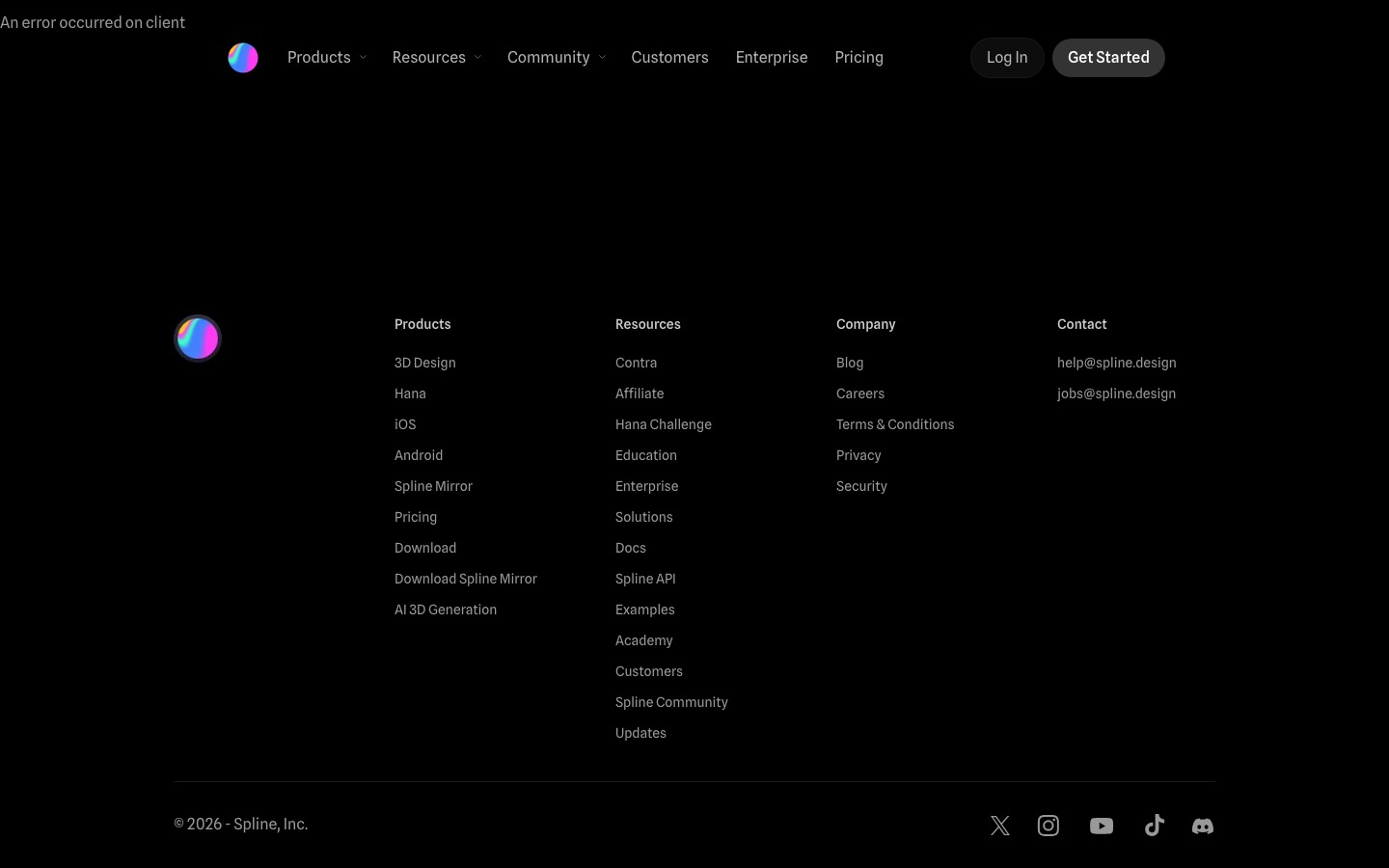This screenshot has width=1389, height=868.
Task: Select the Android footer link
Action: point(419,455)
